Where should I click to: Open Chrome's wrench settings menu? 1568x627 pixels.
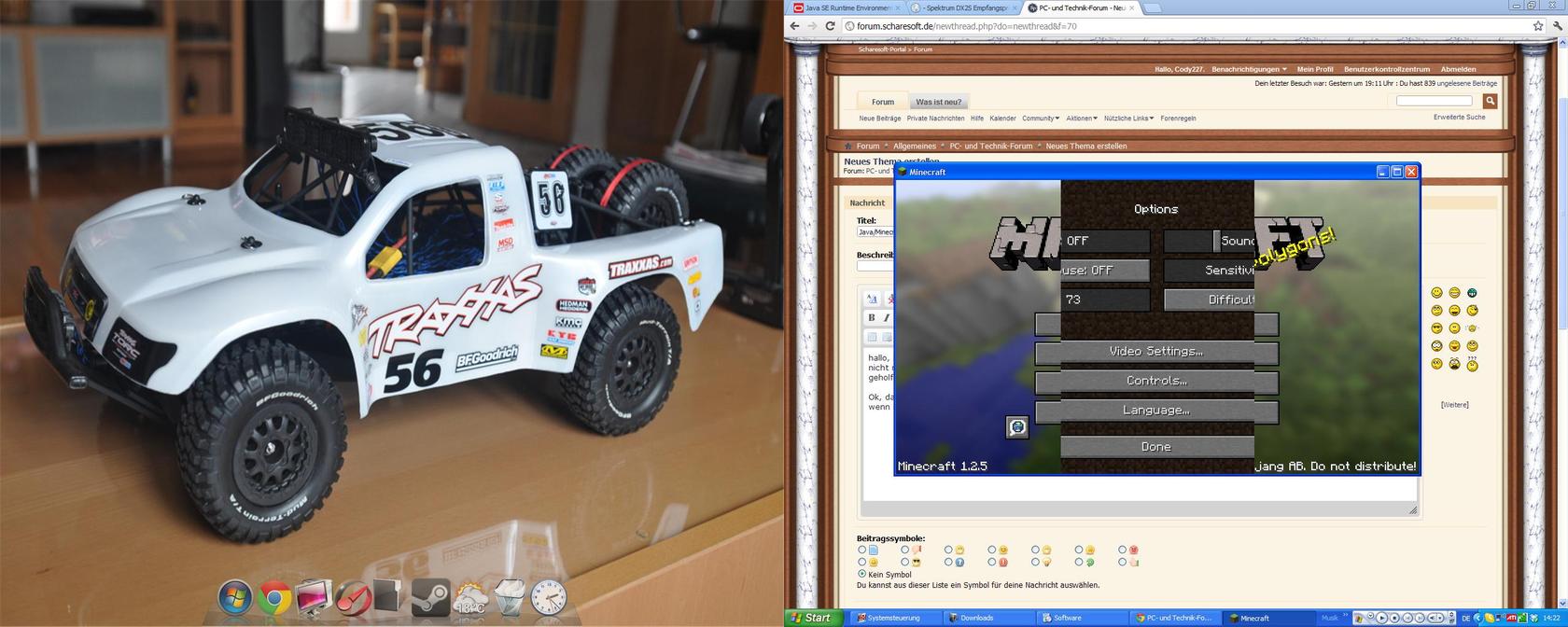pos(1558,26)
